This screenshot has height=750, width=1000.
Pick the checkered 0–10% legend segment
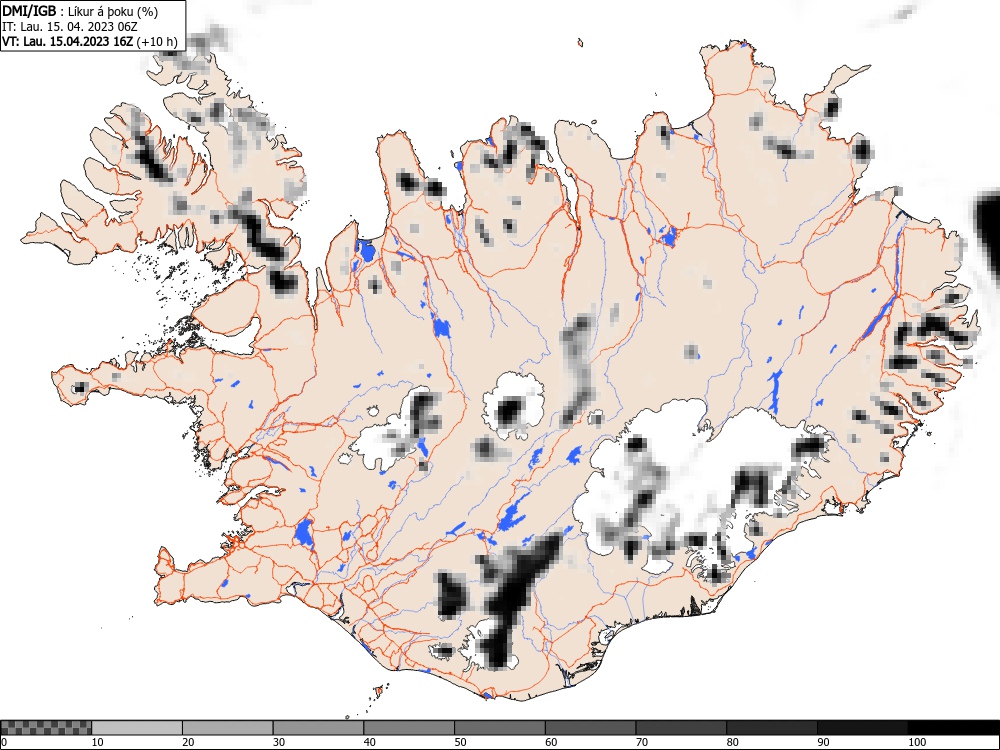[x=46, y=728]
